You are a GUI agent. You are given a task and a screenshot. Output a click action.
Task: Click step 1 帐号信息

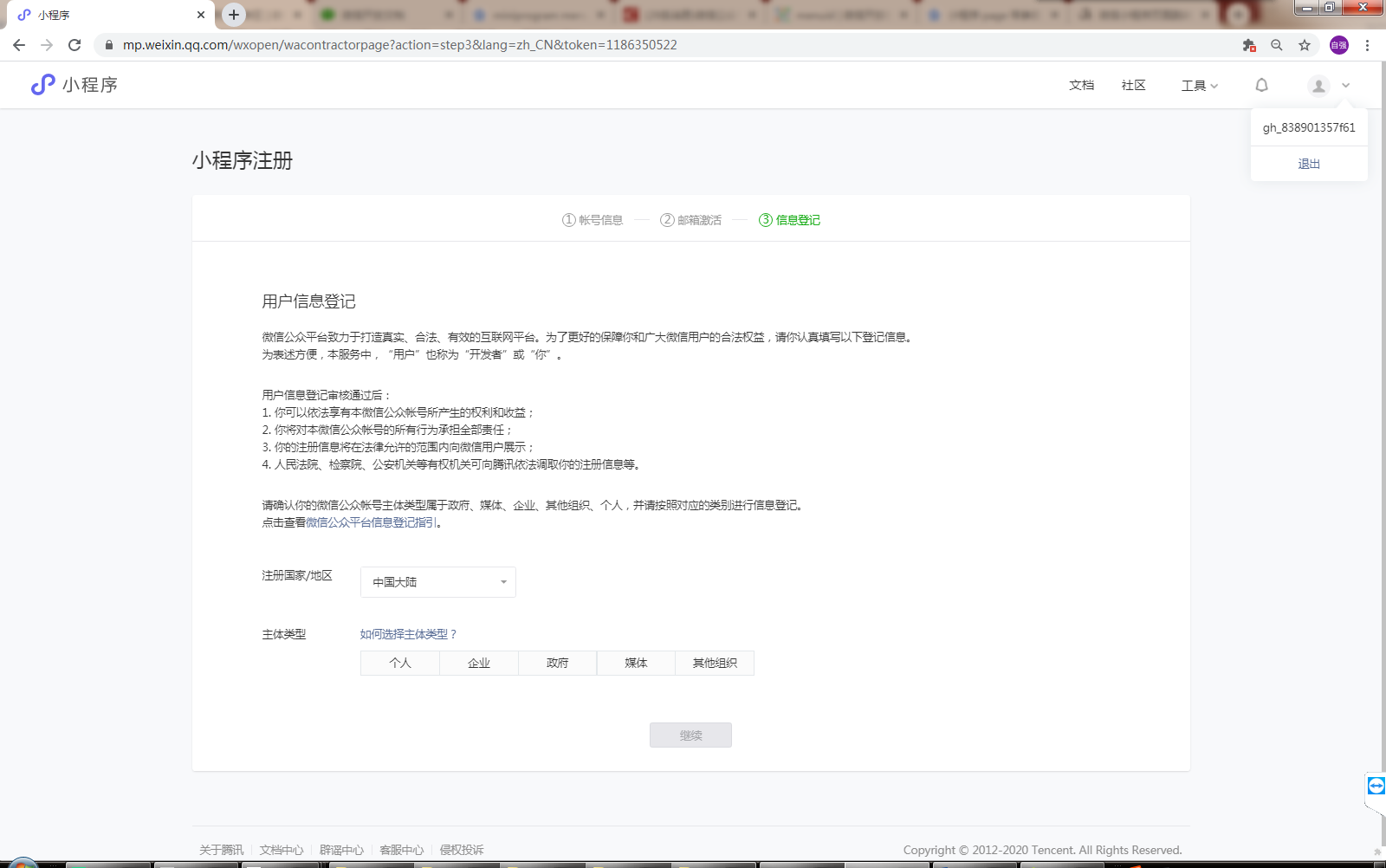pyautogui.click(x=593, y=220)
